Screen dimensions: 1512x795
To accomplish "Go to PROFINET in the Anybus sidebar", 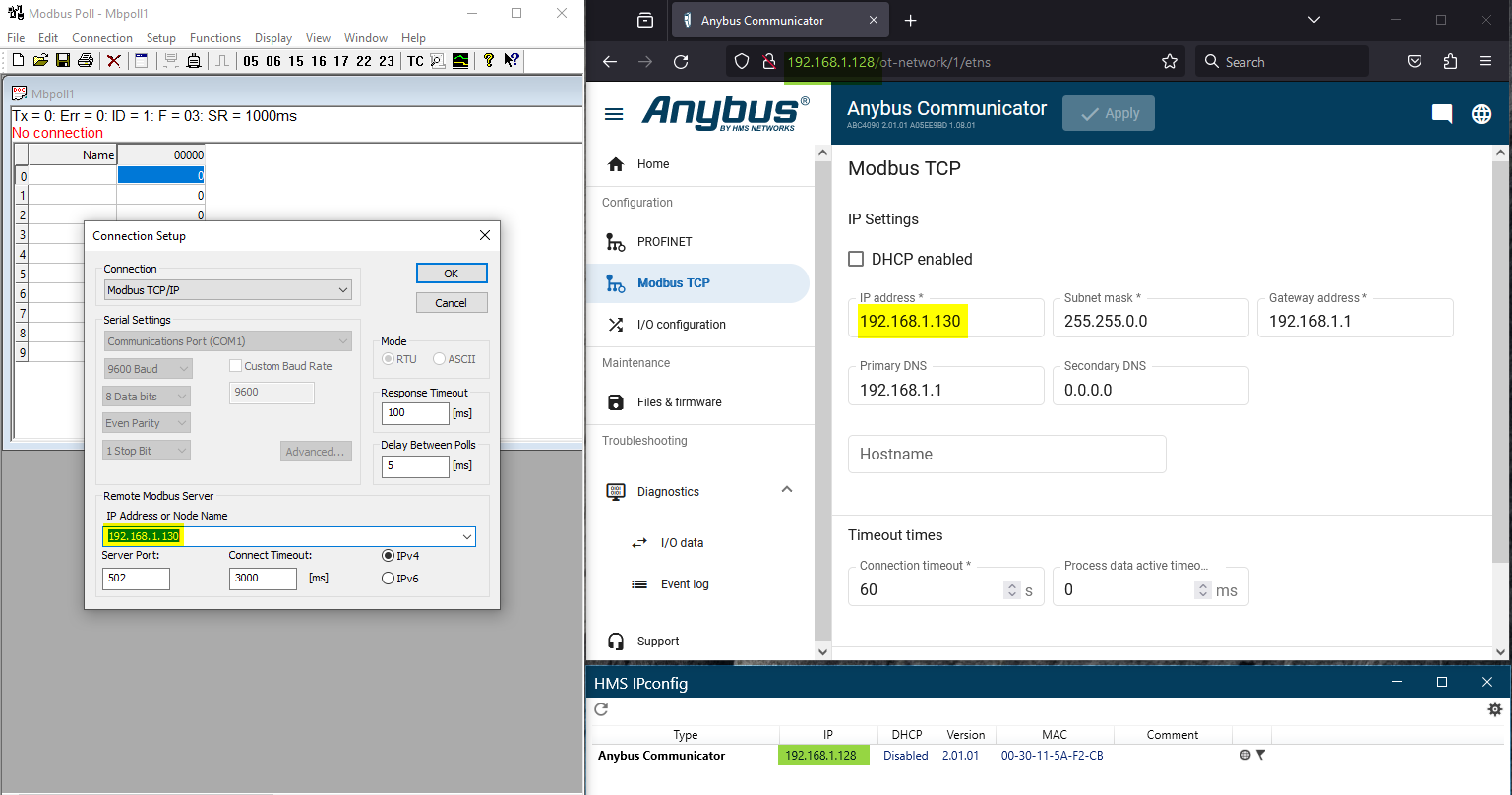I will [x=664, y=242].
